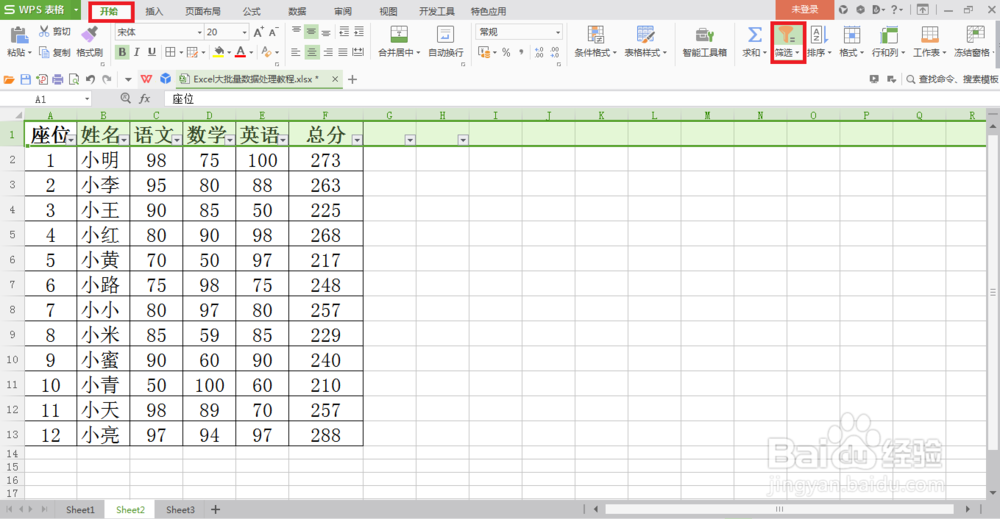1000x519 pixels.
Task: Align text right
Action: 328,52
